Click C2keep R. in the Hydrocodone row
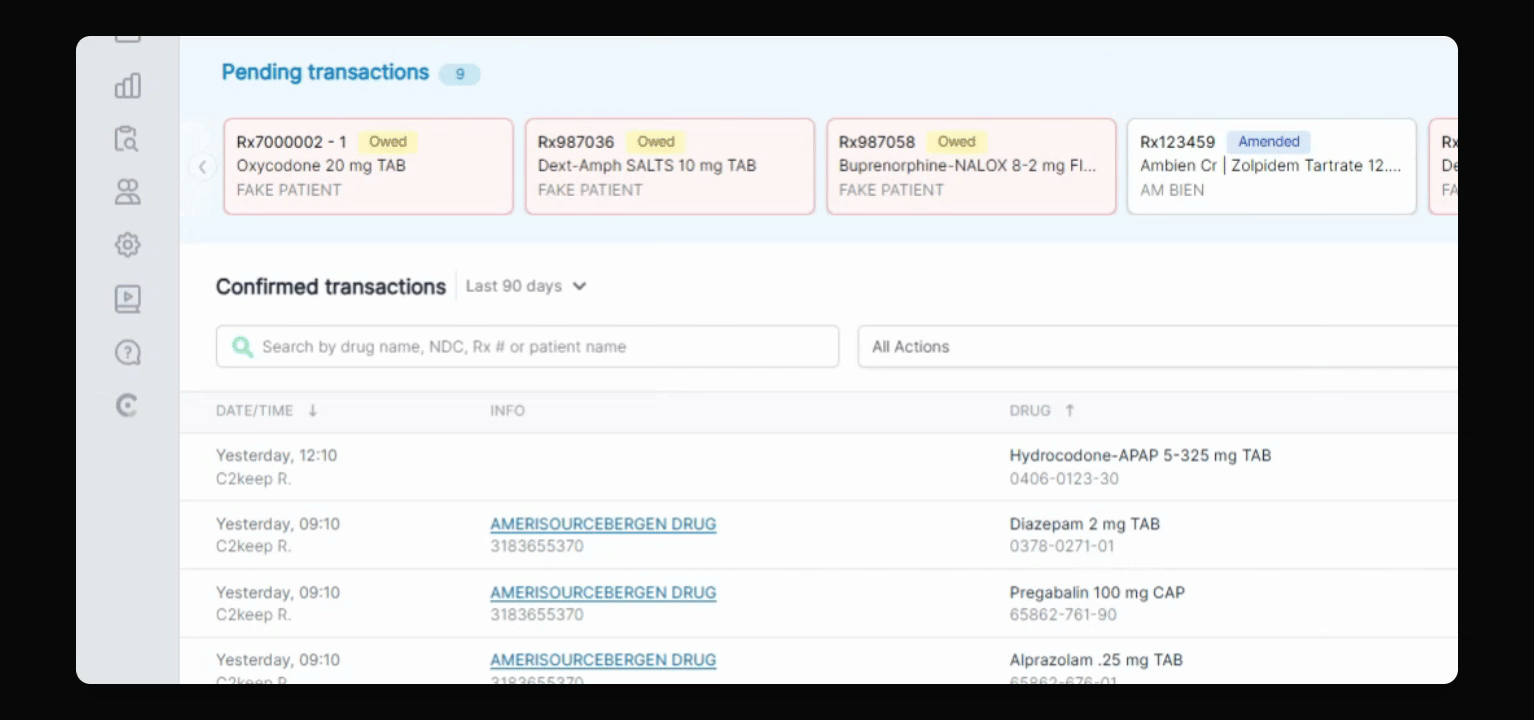 pos(253,479)
